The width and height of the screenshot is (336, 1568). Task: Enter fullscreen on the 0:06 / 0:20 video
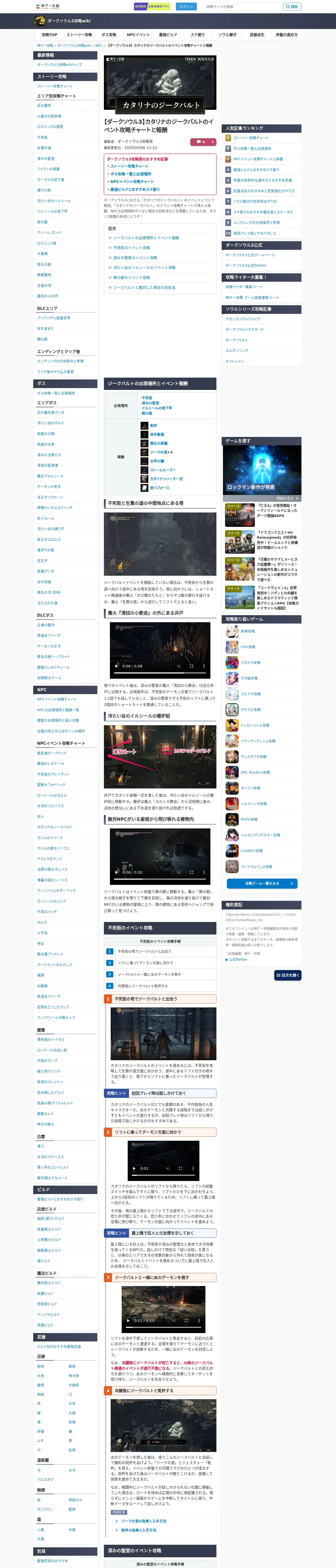click(x=192, y=872)
